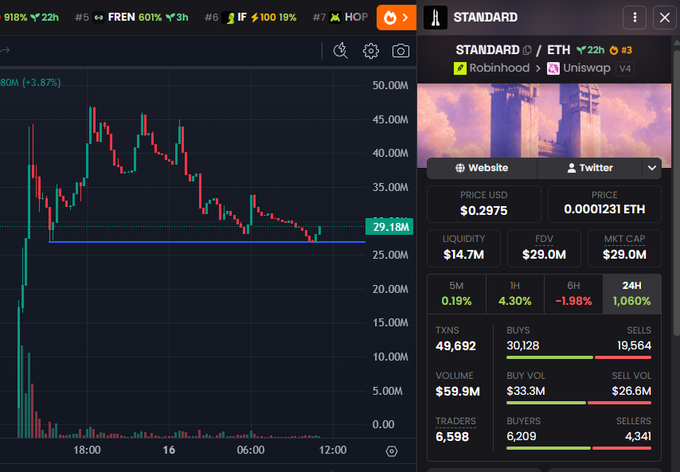This screenshot has height=472, width=680.
Task: Click the price 0.0001231 ETH box
Action: 605,204
